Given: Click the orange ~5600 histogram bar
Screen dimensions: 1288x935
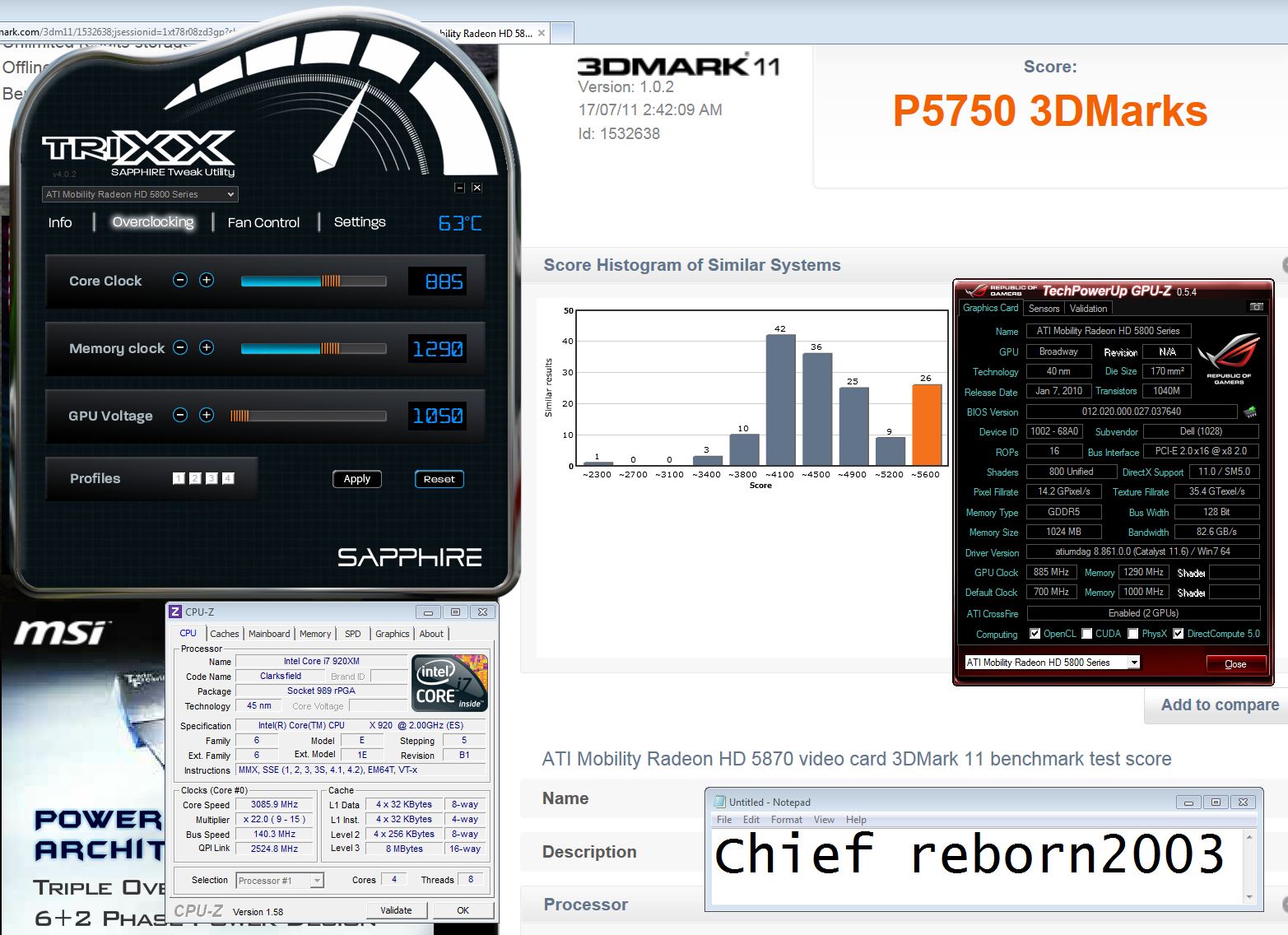Looking at the screenshot, I should click(x=927, y=426).
